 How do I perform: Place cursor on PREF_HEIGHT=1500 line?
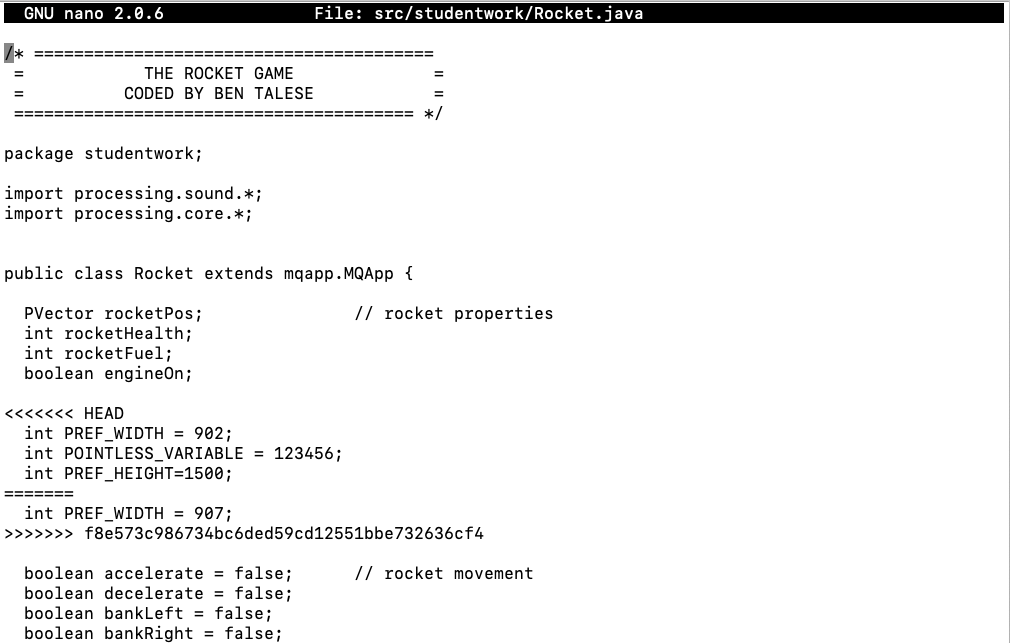128,473
